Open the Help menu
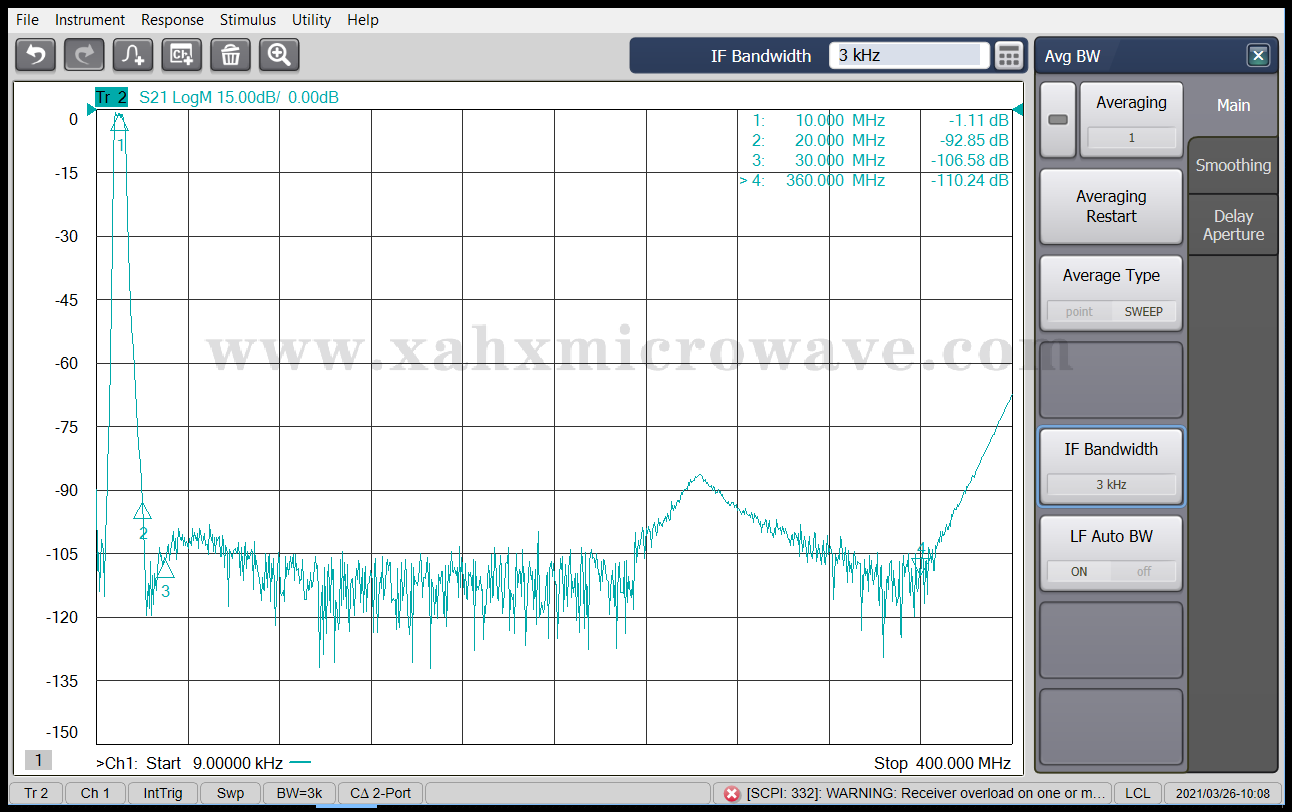Image resolution: width=1292 pixels, height=812 pixels. point(363,20)
